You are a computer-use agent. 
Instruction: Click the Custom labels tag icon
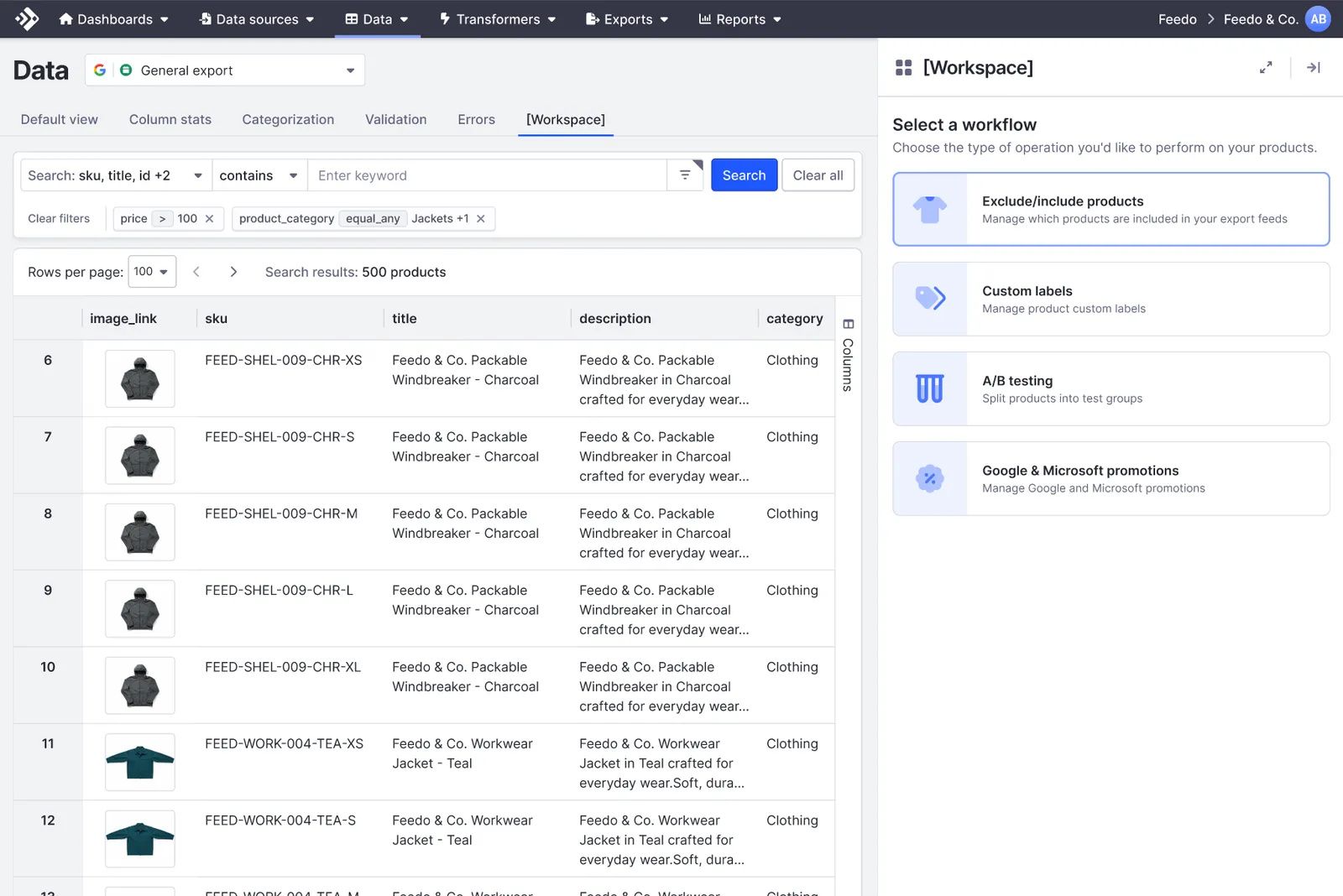(930, 299)
